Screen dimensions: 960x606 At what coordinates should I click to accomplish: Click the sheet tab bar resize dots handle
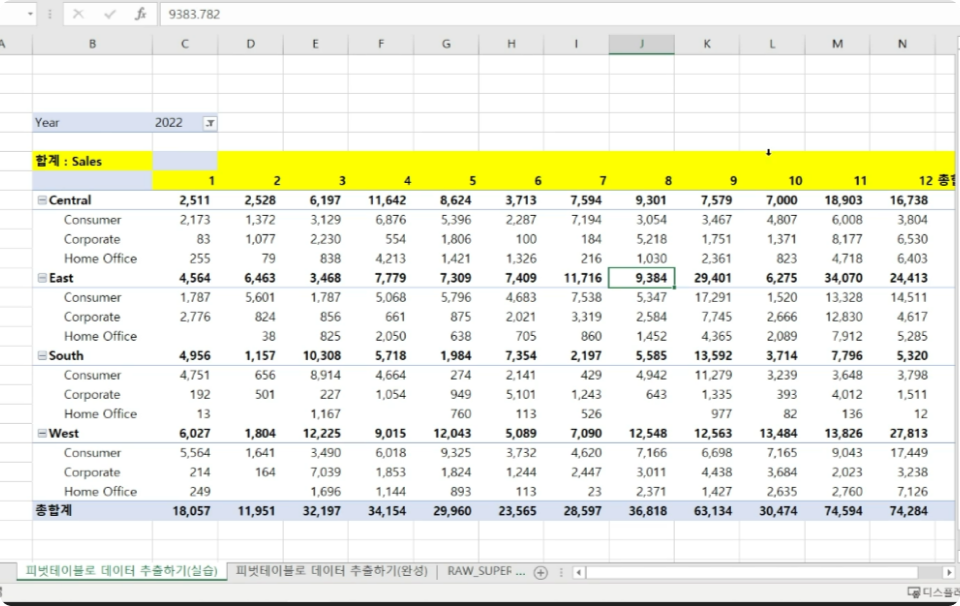click(561, 572)
